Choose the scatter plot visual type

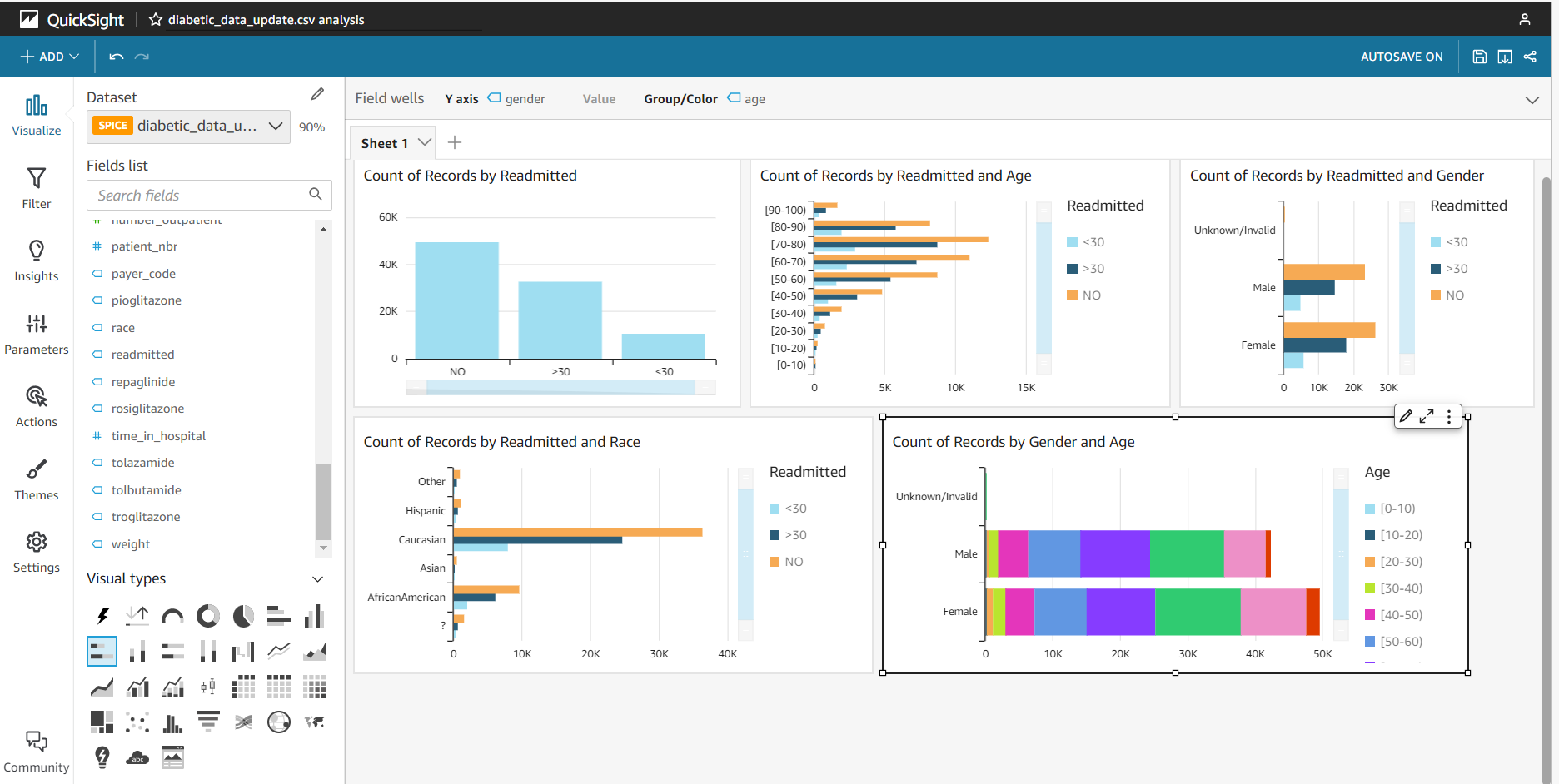[x=137, y=722]
